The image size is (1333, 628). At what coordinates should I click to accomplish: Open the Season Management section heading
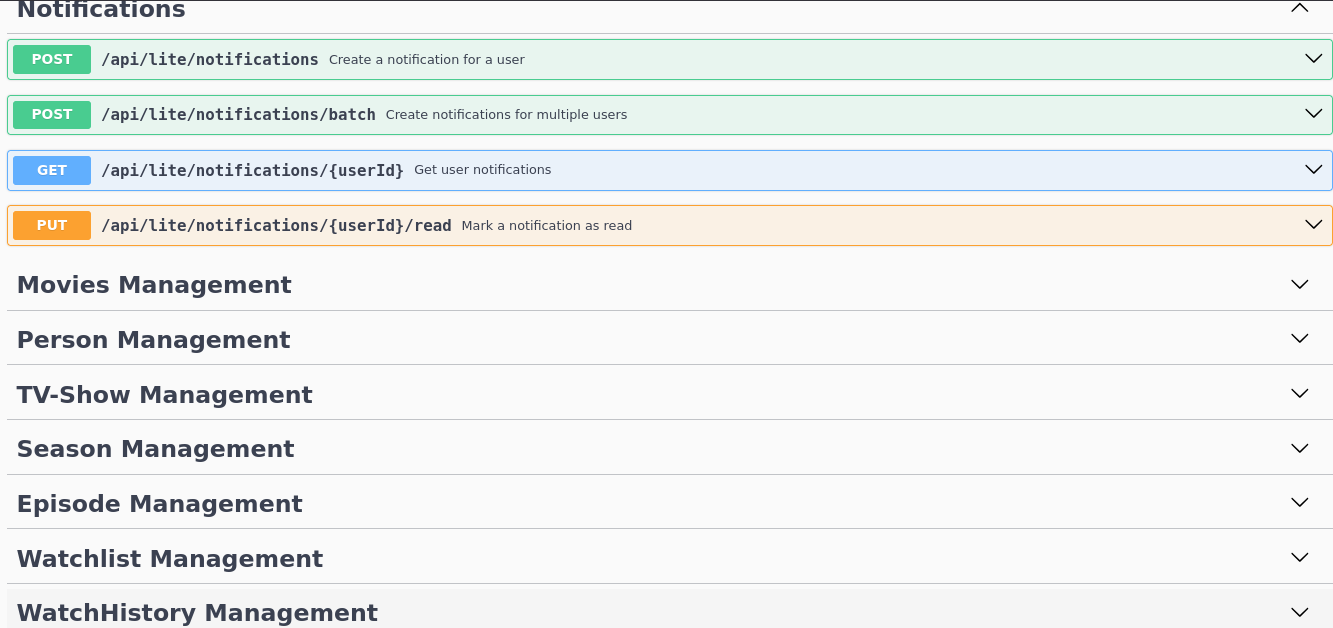click(x=156, y=449)
